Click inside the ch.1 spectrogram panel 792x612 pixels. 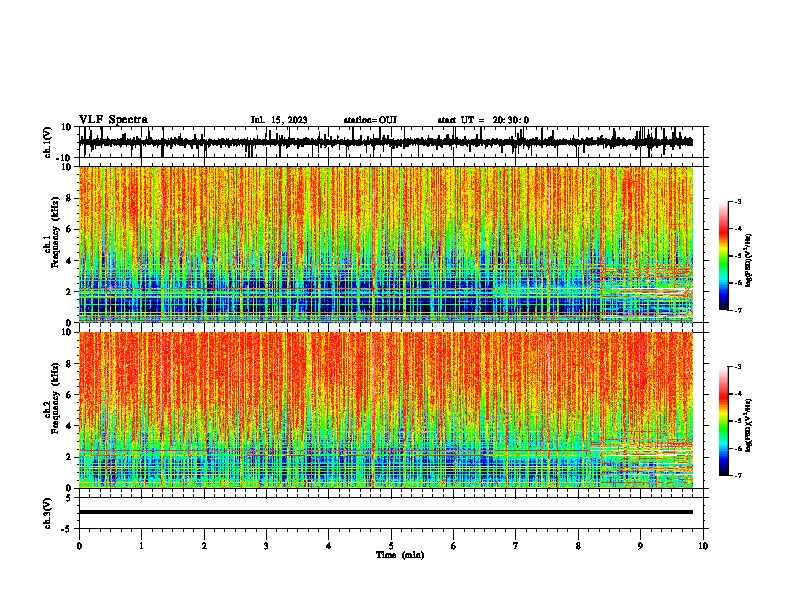pos(386,244)
